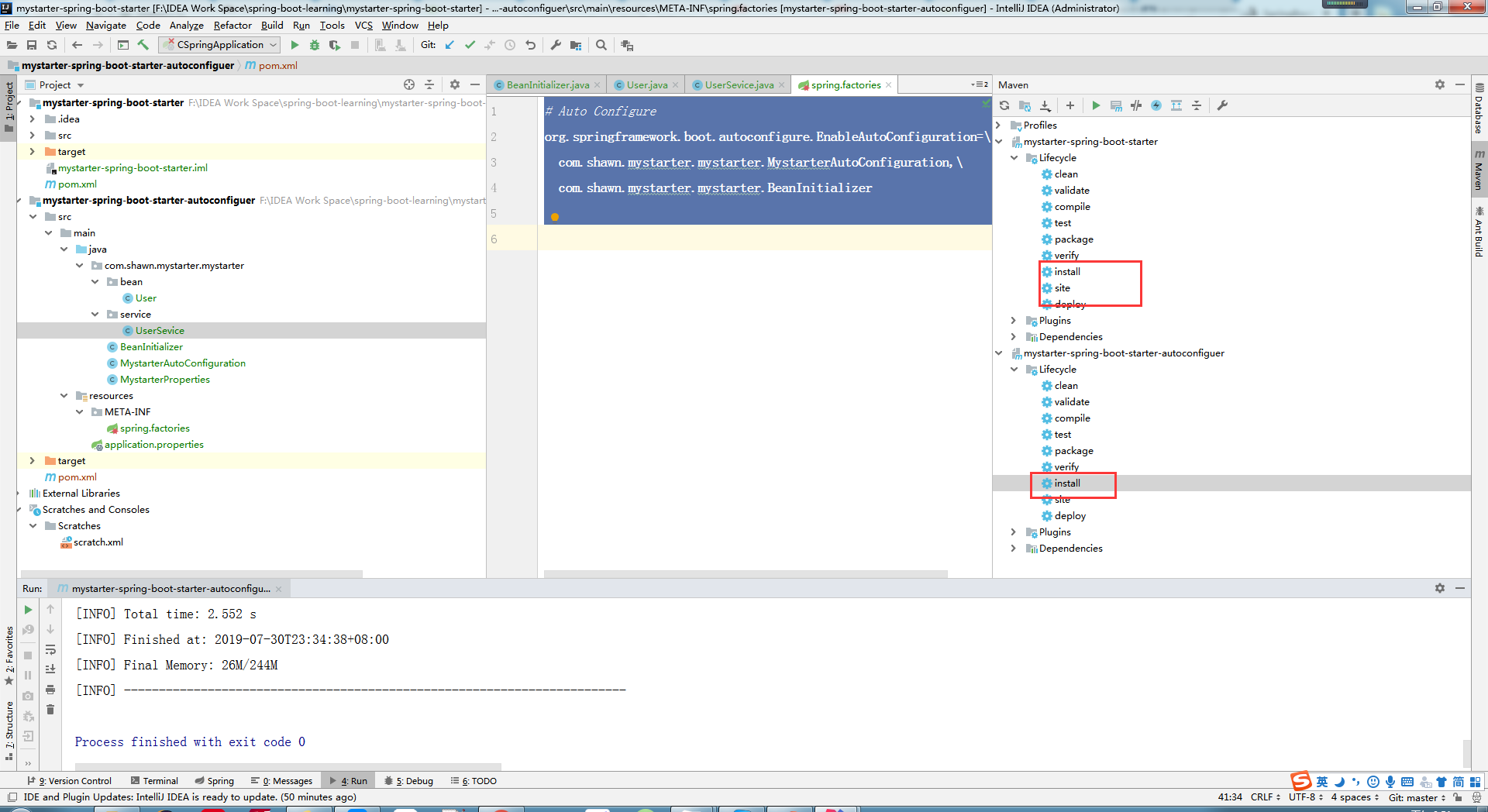Open spring.factories in Project tree
The width and height of the screenshot is (1488, 812).
coord(154,428)
